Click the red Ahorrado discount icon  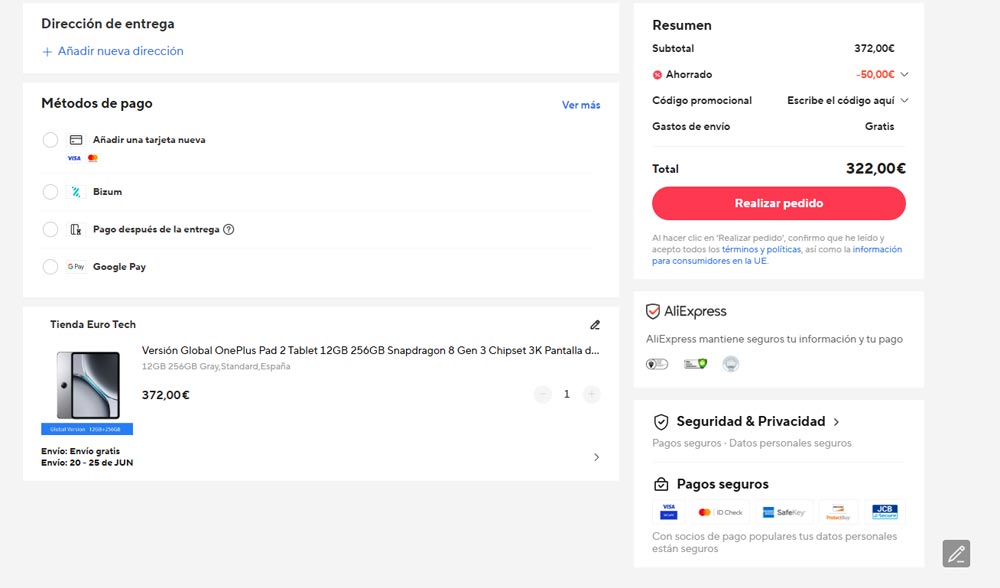[657, 75]
